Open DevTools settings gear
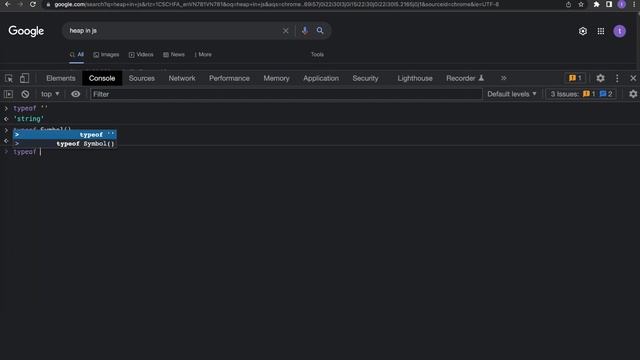This screenshot has height=360, width=640. point(600,78)
